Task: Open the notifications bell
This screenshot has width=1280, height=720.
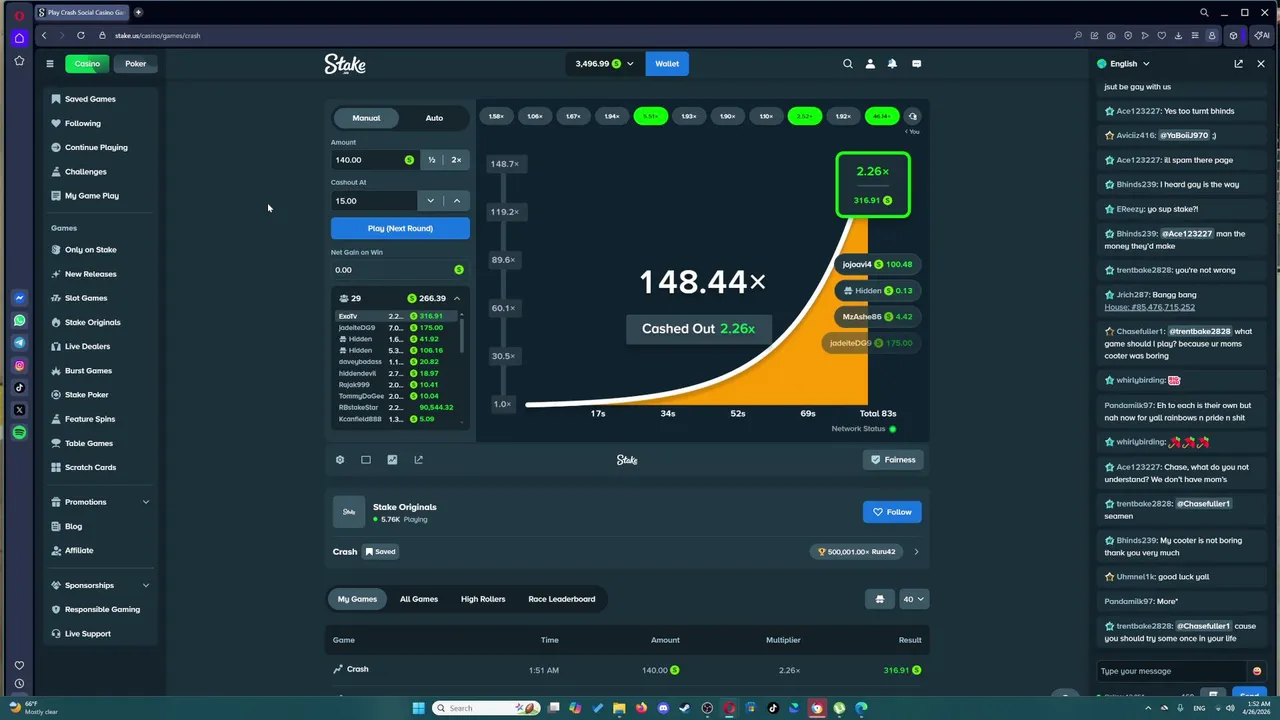Action: click(892, 64)
